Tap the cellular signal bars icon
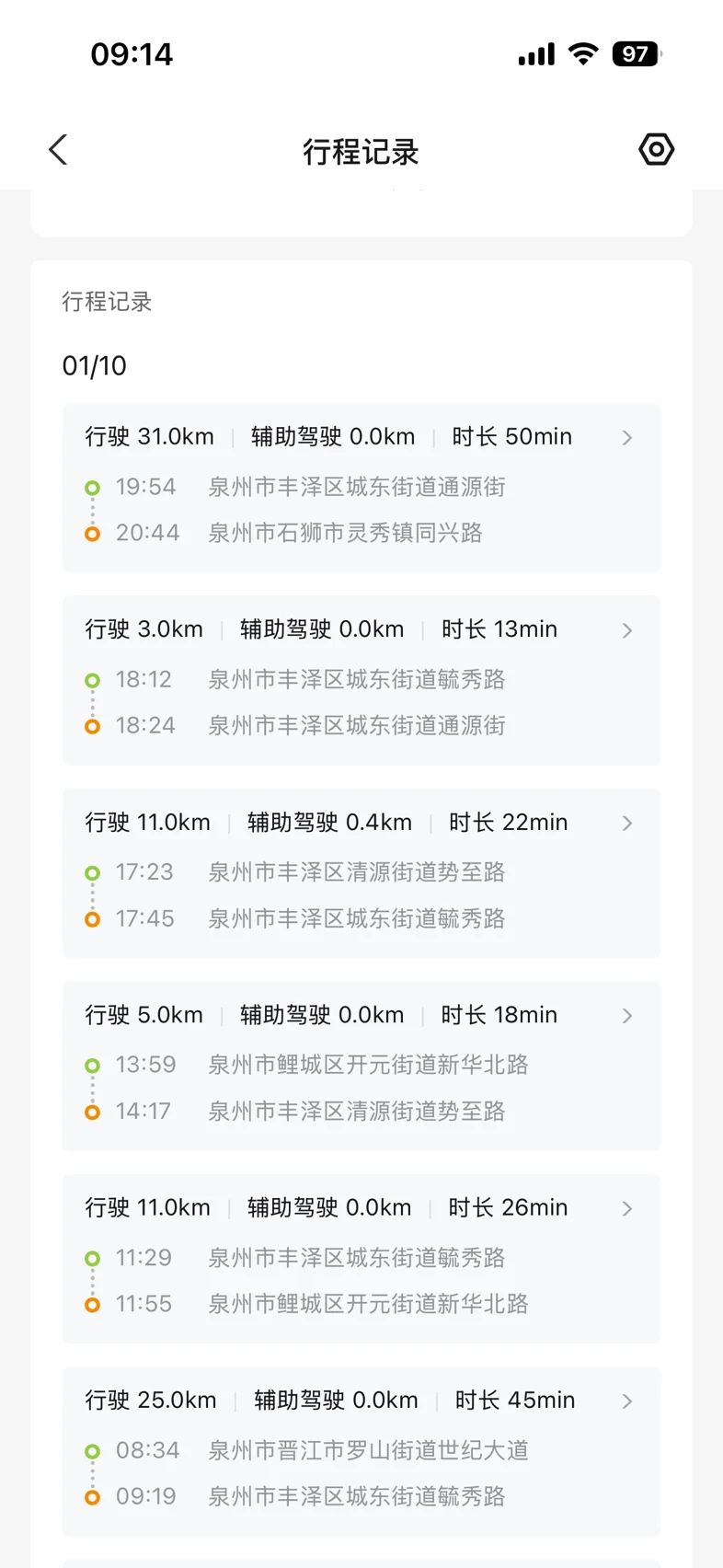Viewport: 723px width, 1568px height. (x=536, y=55)
